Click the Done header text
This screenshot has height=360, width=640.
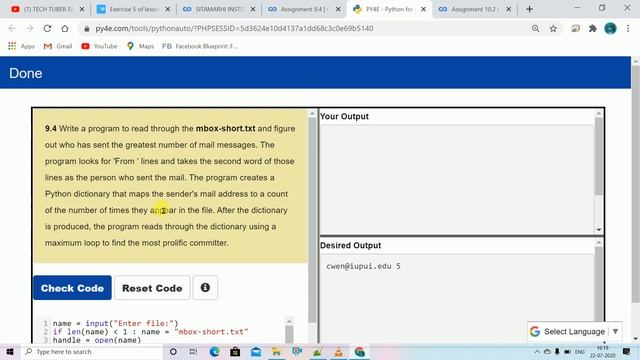click(25, 73)
